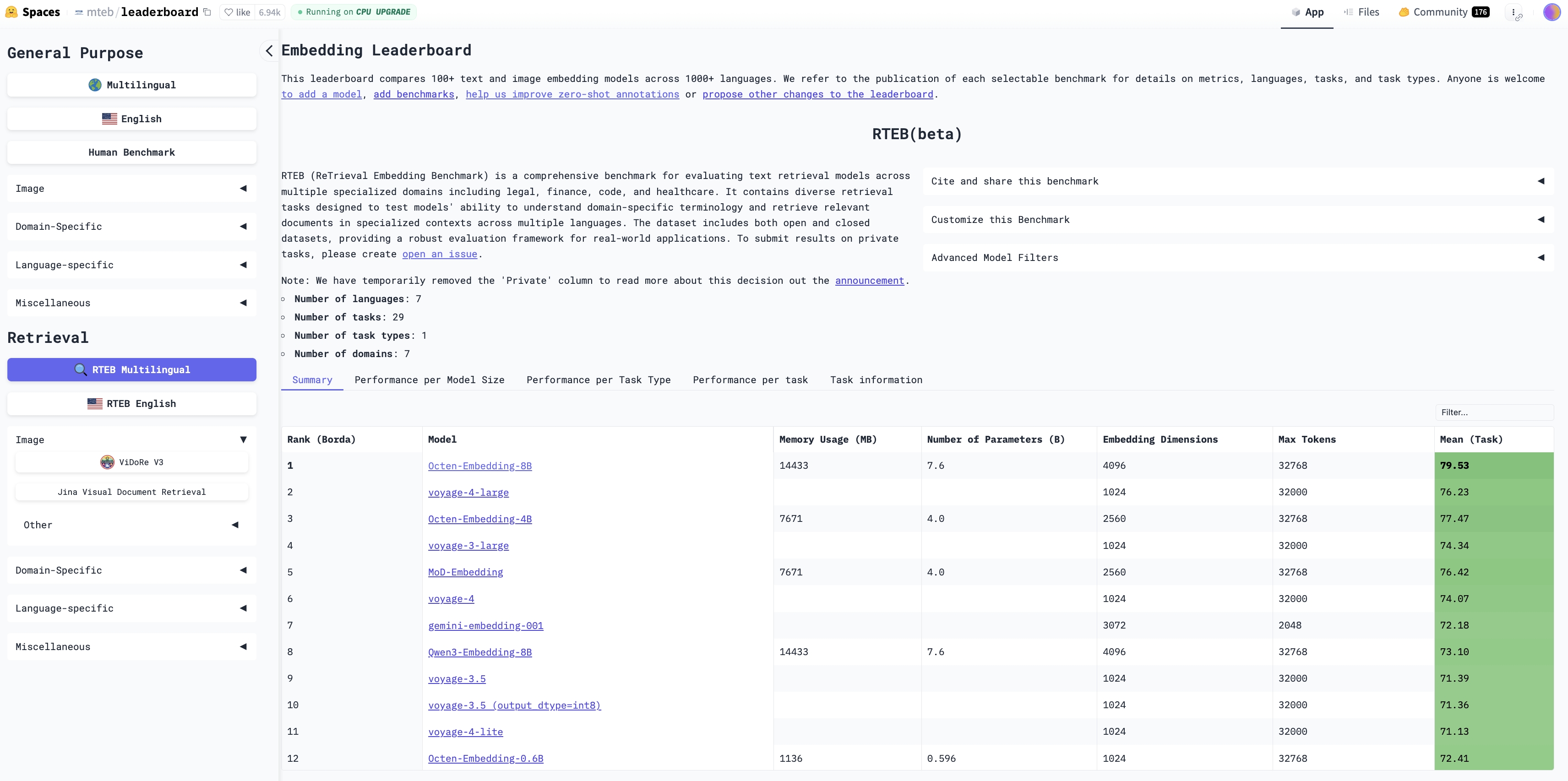Switch to Performance per Task Type tab
This screenshot has height=781, width=1568.
pyautogui.click(x=599, y=380)
